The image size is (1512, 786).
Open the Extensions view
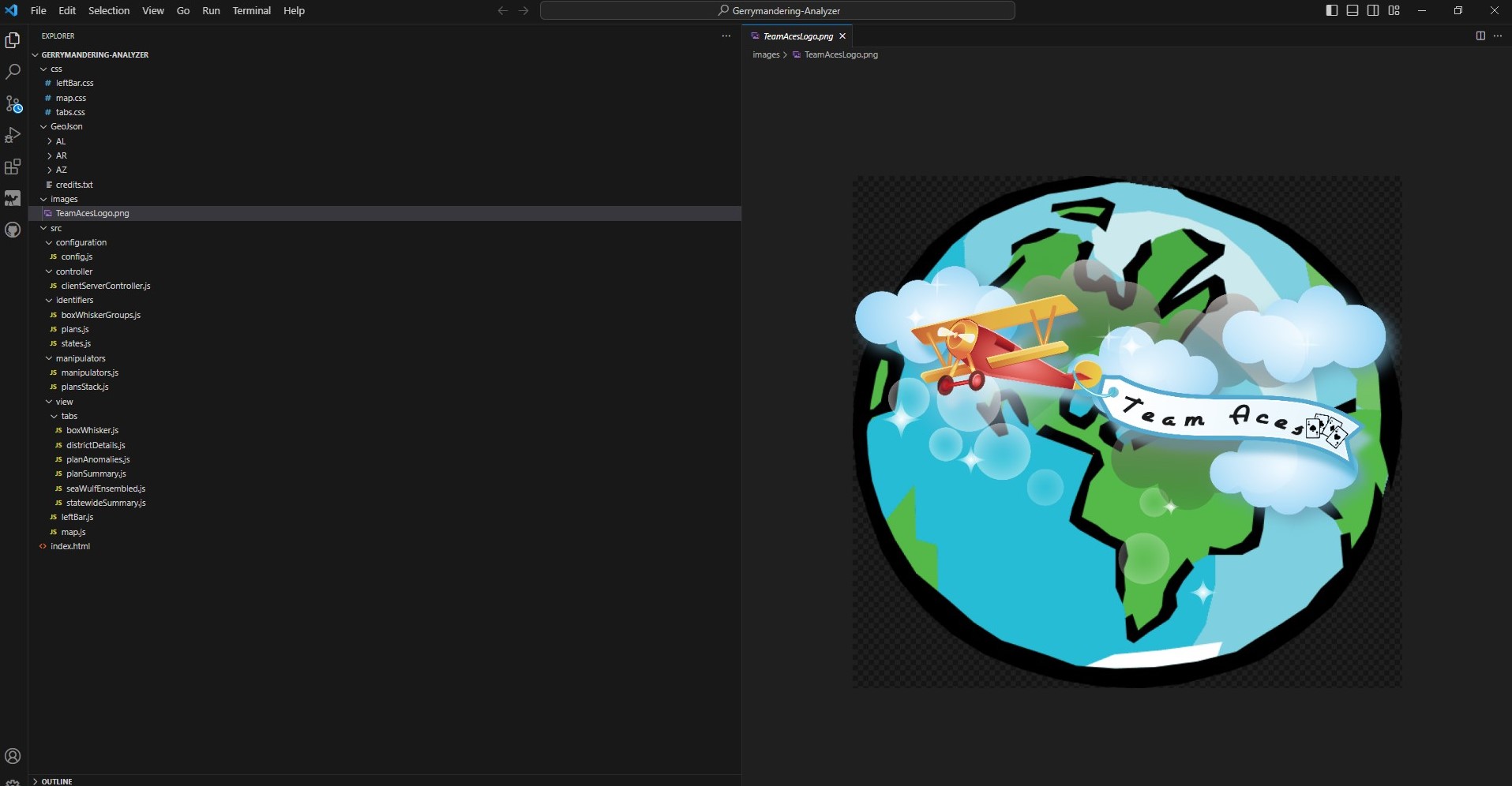coord(13,167)
